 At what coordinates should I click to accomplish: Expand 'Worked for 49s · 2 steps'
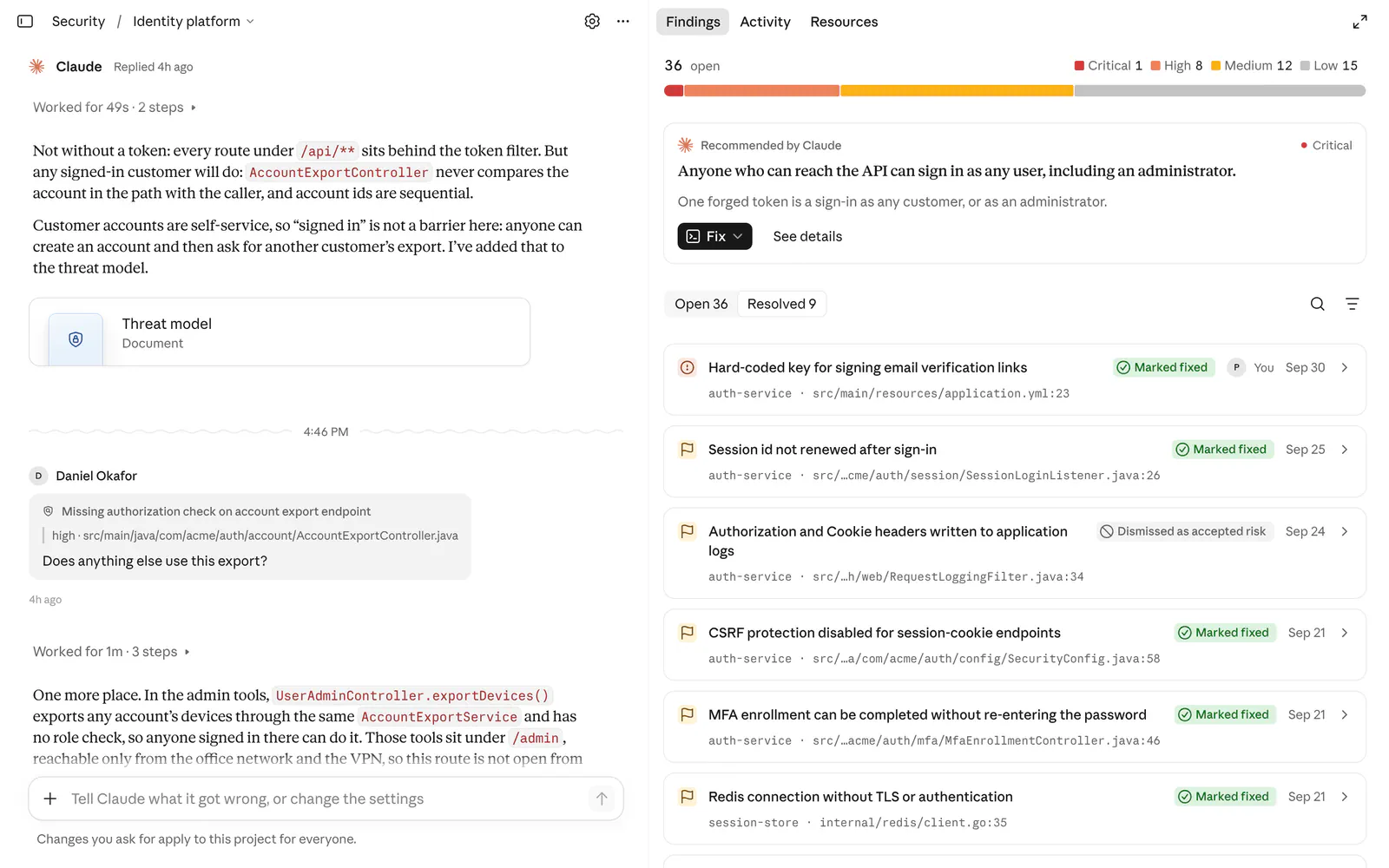(115, 107)
